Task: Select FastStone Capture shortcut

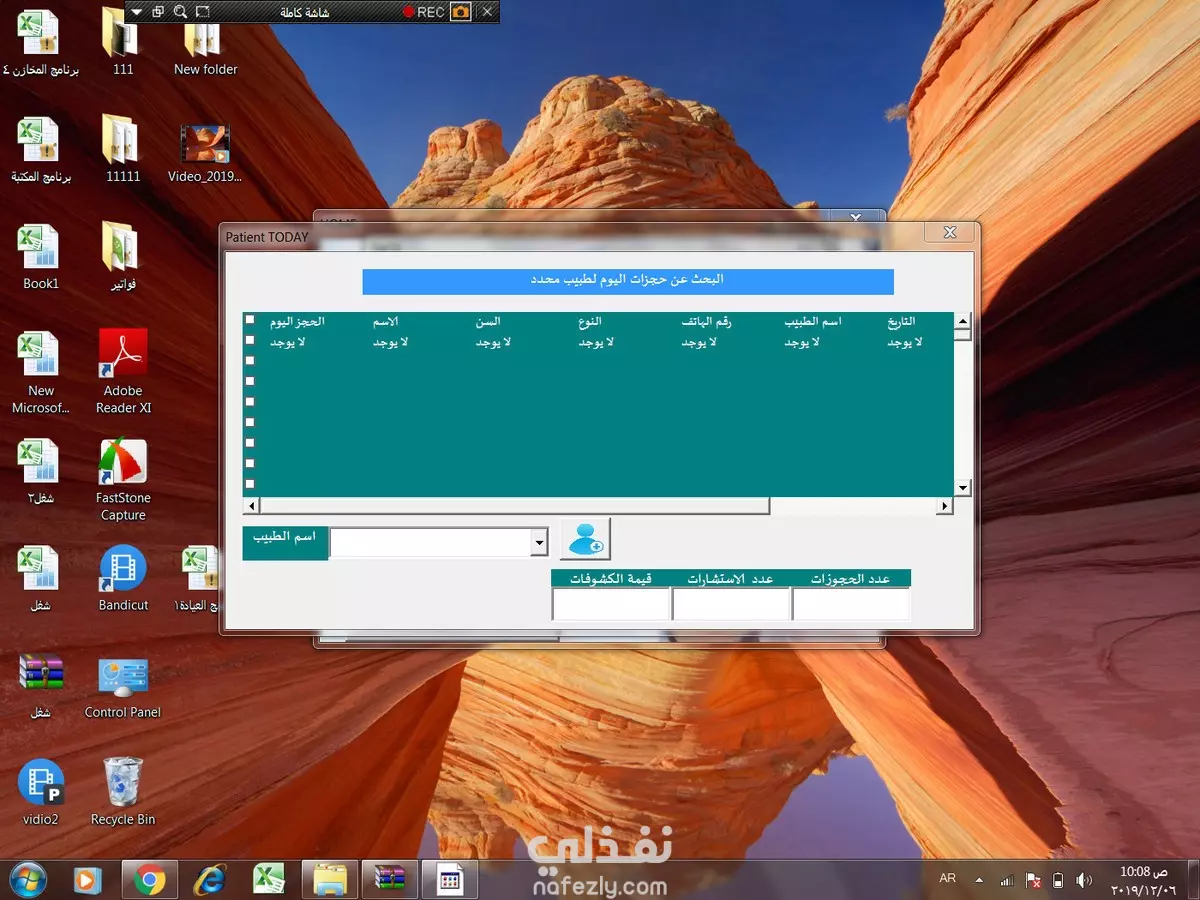Action: pyautogui.click(x=123, y=480)
